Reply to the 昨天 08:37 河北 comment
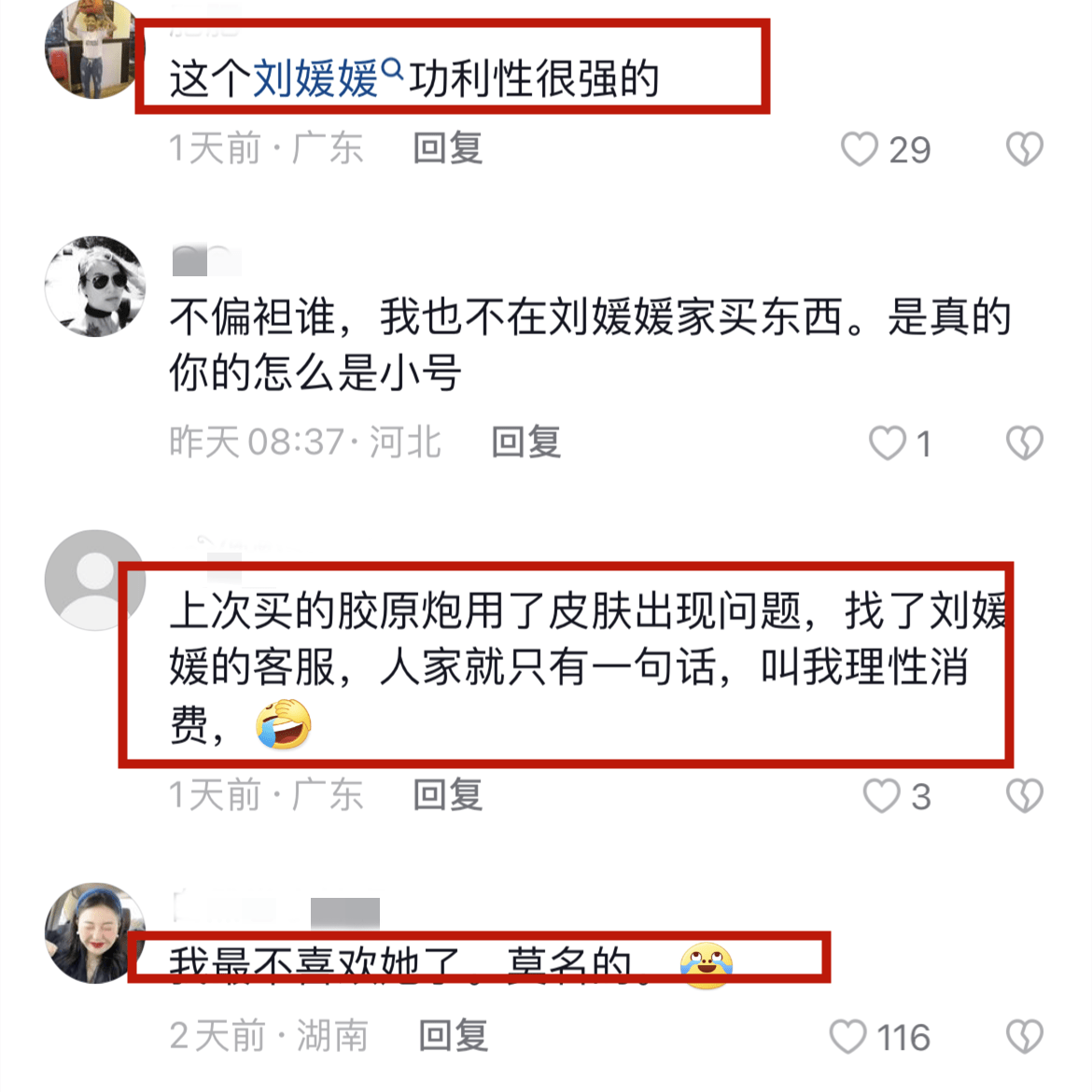Viewport: 1092px width, 1092px height. tap(525, 442)
